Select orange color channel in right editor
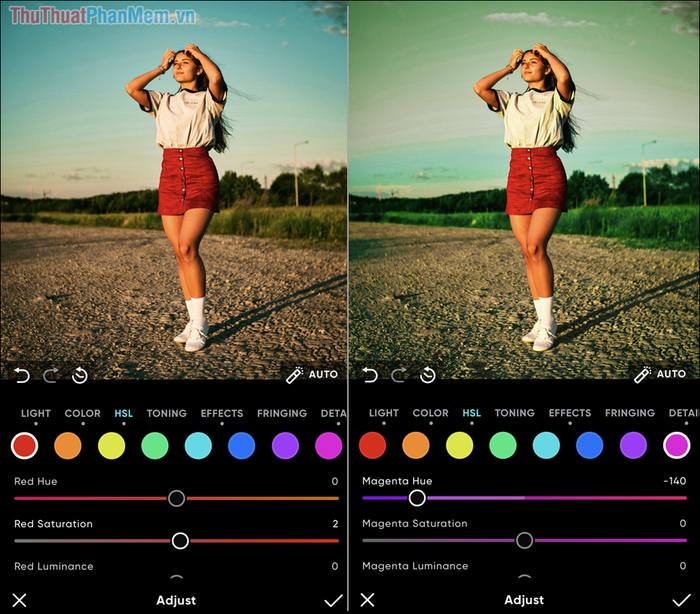The width and height of the screenshot is (700, 614). (416, 445)
